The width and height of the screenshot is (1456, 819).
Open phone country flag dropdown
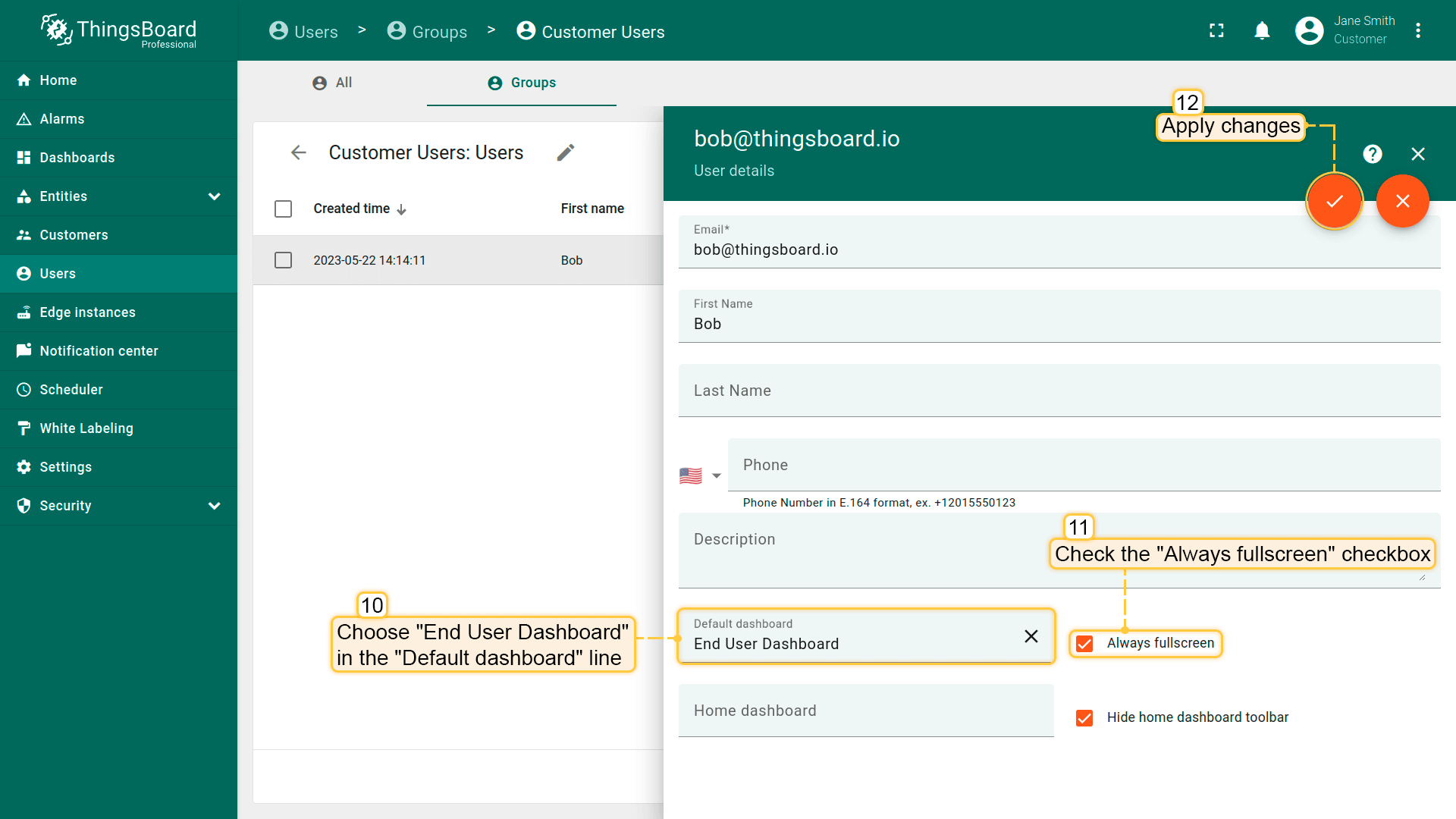pyautogui.click(x=700, y=476)
